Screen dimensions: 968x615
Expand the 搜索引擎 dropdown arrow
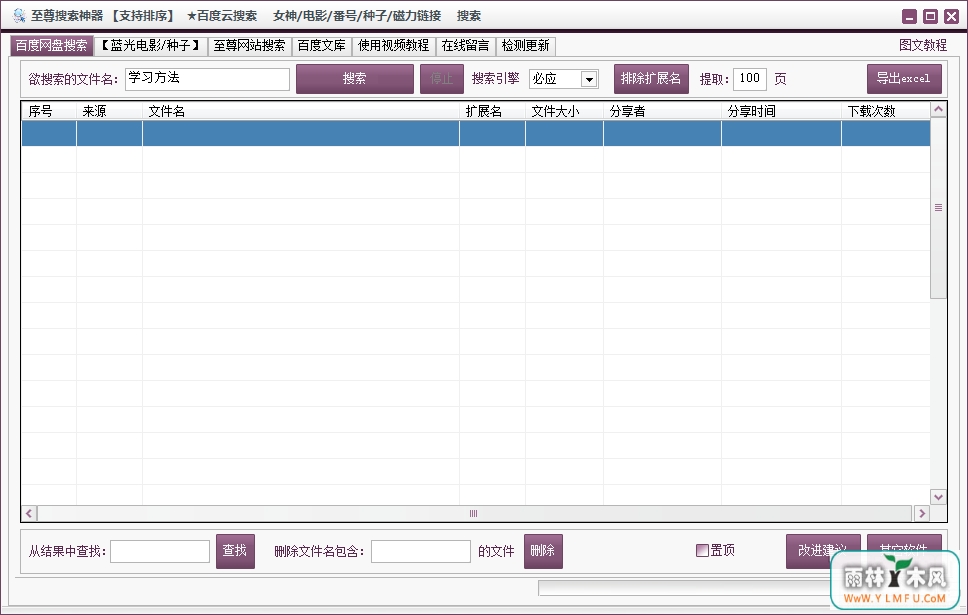[x=589, y=79]
